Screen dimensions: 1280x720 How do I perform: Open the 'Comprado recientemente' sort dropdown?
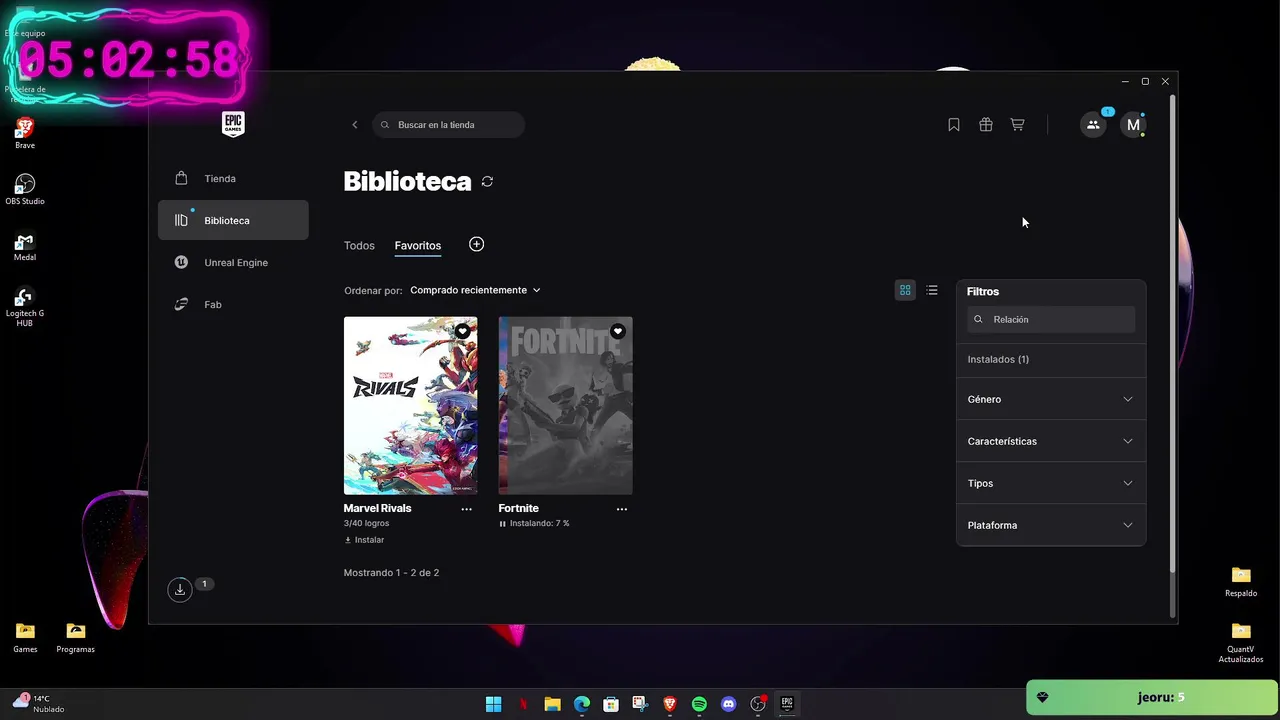click(475, 290)
